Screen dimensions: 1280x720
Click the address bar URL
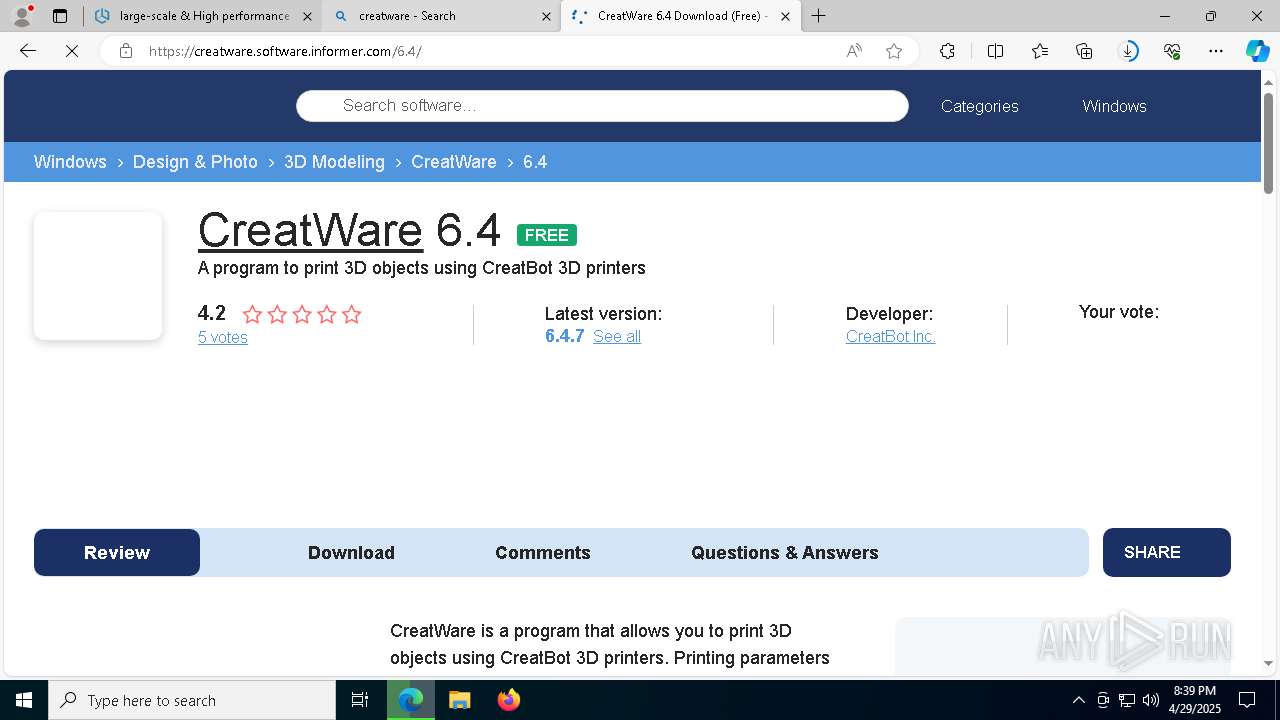tap(285, 51)
